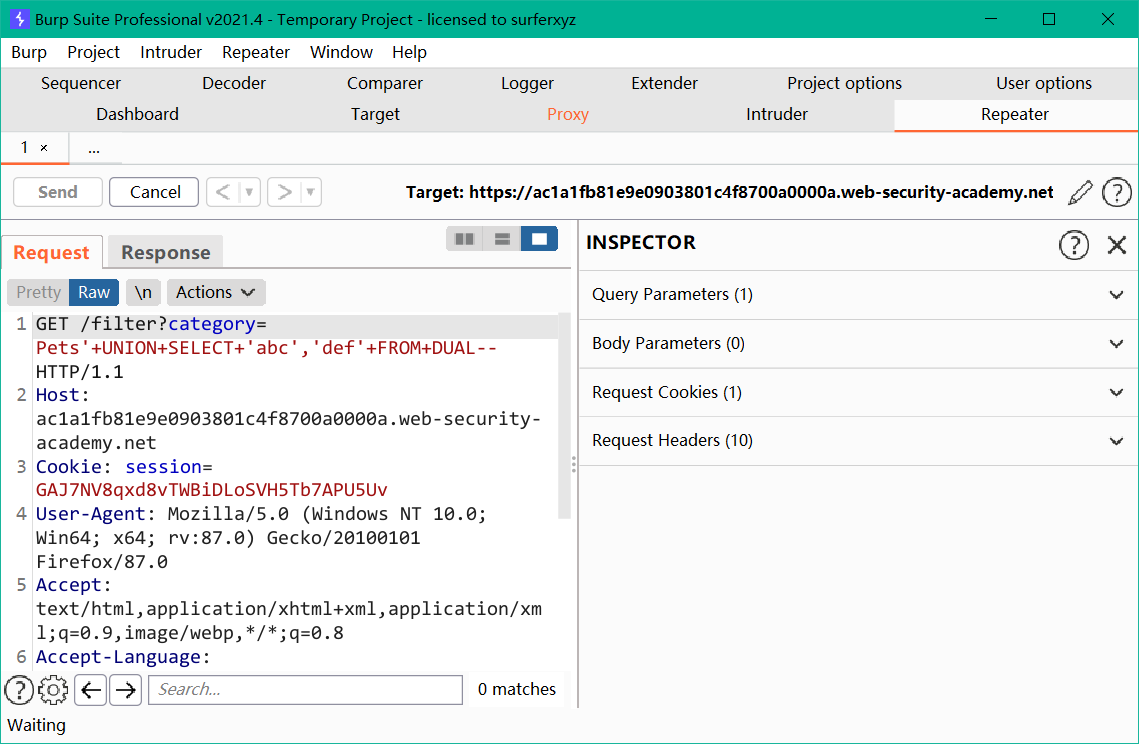Click the GET /filter?category= request line
This screenshot has height=744, width=1139.
point(151,324)
